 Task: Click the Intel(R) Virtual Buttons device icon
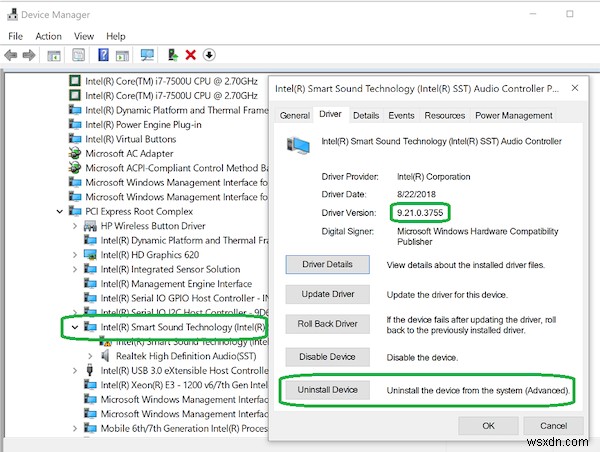[x=75, y=139]
